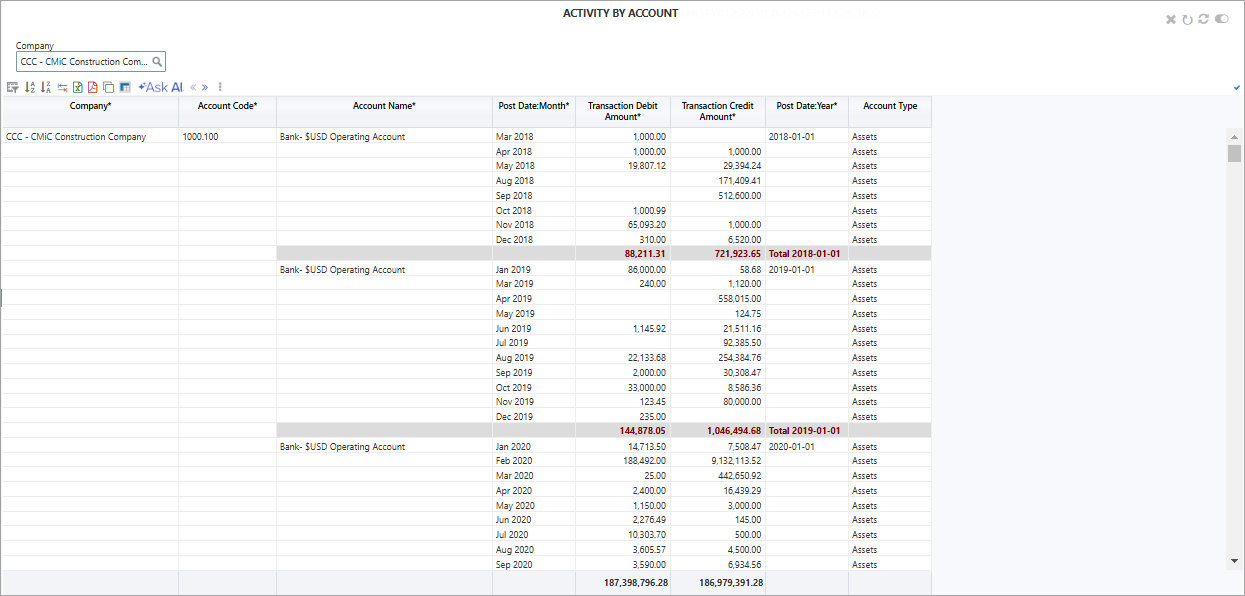1245x596 pixels.
Task: Click the X clear icon near top right
Action: click(1171, 19)
